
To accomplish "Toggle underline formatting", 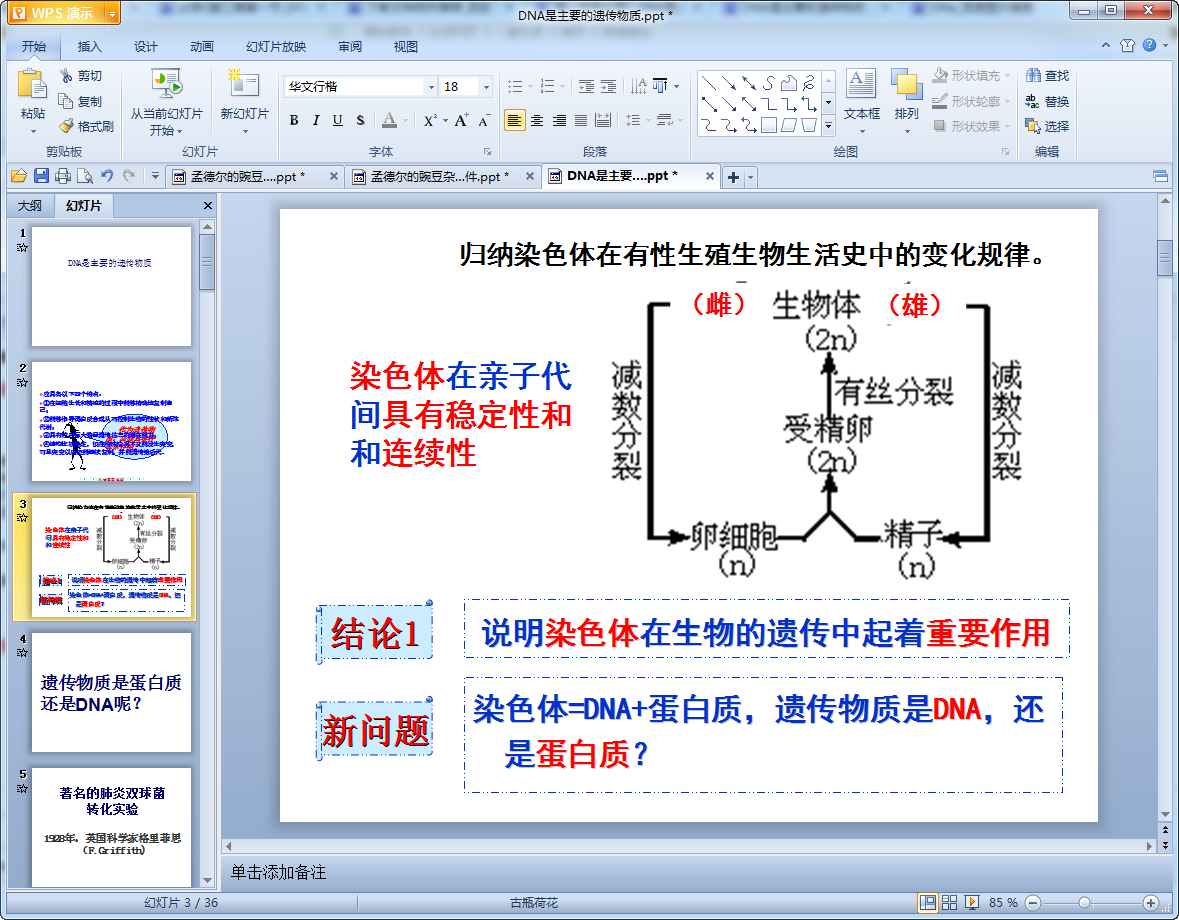I will [x=338, y=120].
